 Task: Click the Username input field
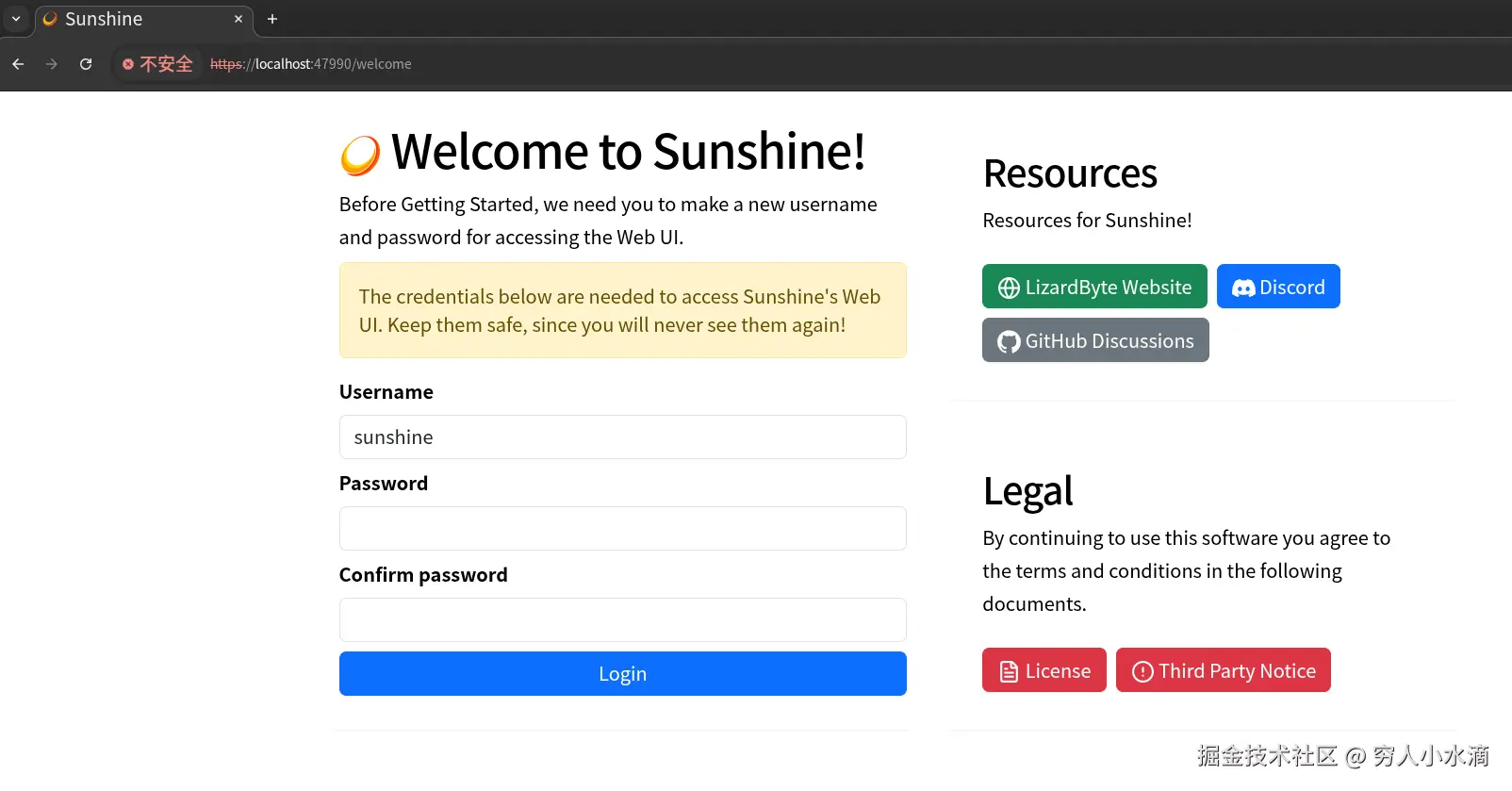623,437
